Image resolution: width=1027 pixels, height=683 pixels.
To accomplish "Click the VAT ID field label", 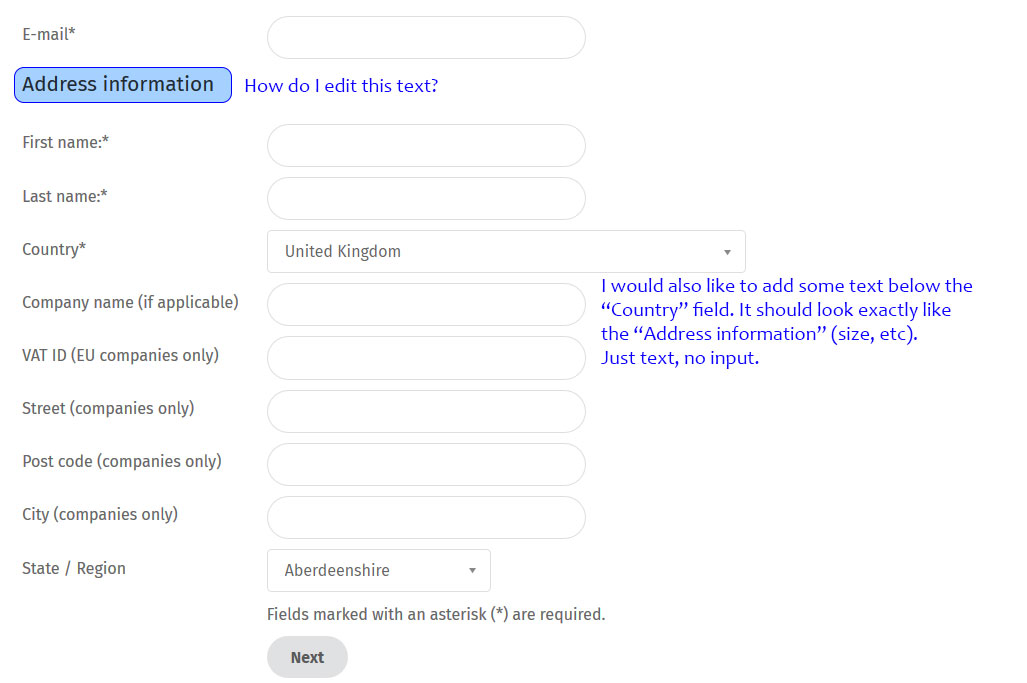I will (x=120, y=355).
